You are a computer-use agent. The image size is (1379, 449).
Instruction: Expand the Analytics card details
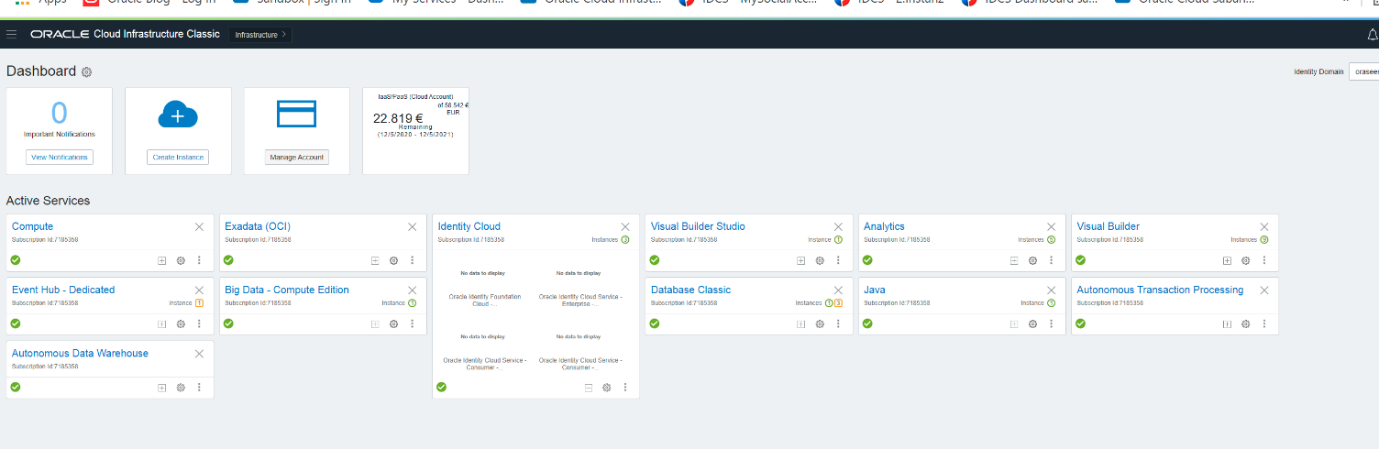click(x=1014, y=261)
